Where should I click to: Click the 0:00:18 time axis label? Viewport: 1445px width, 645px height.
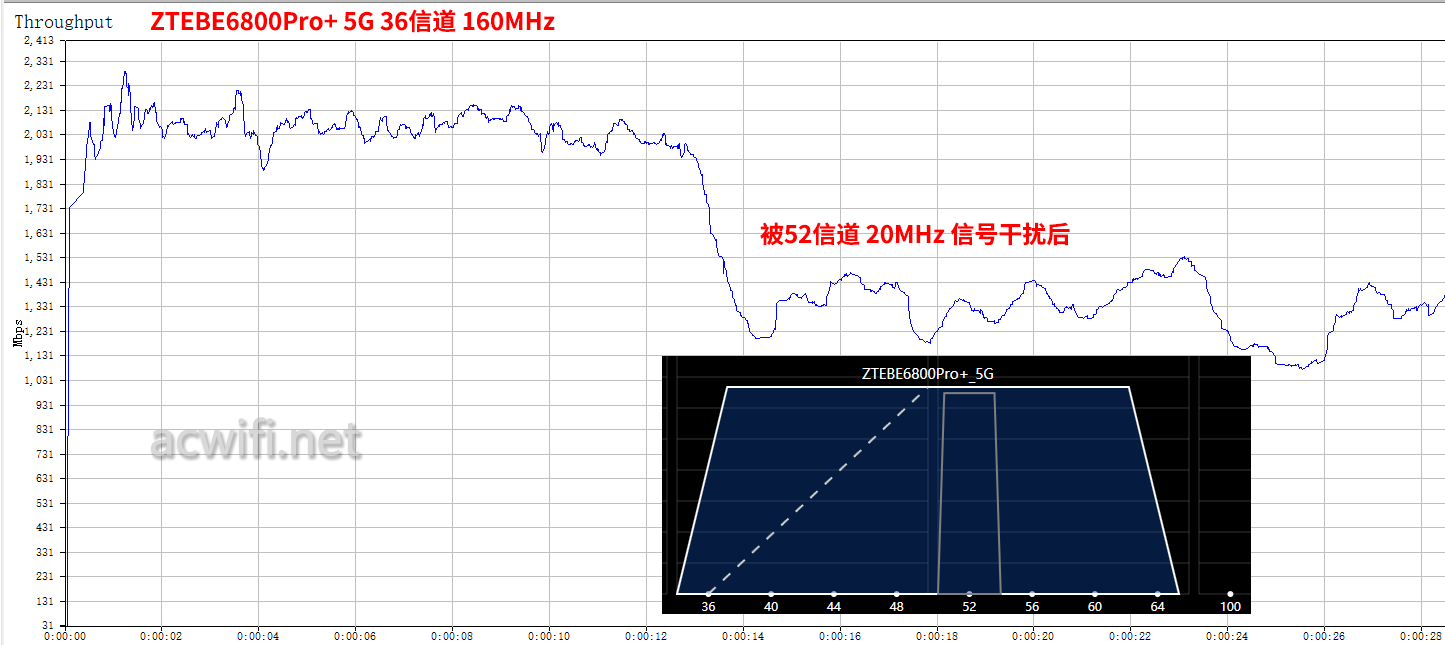(x=937, y=636)
